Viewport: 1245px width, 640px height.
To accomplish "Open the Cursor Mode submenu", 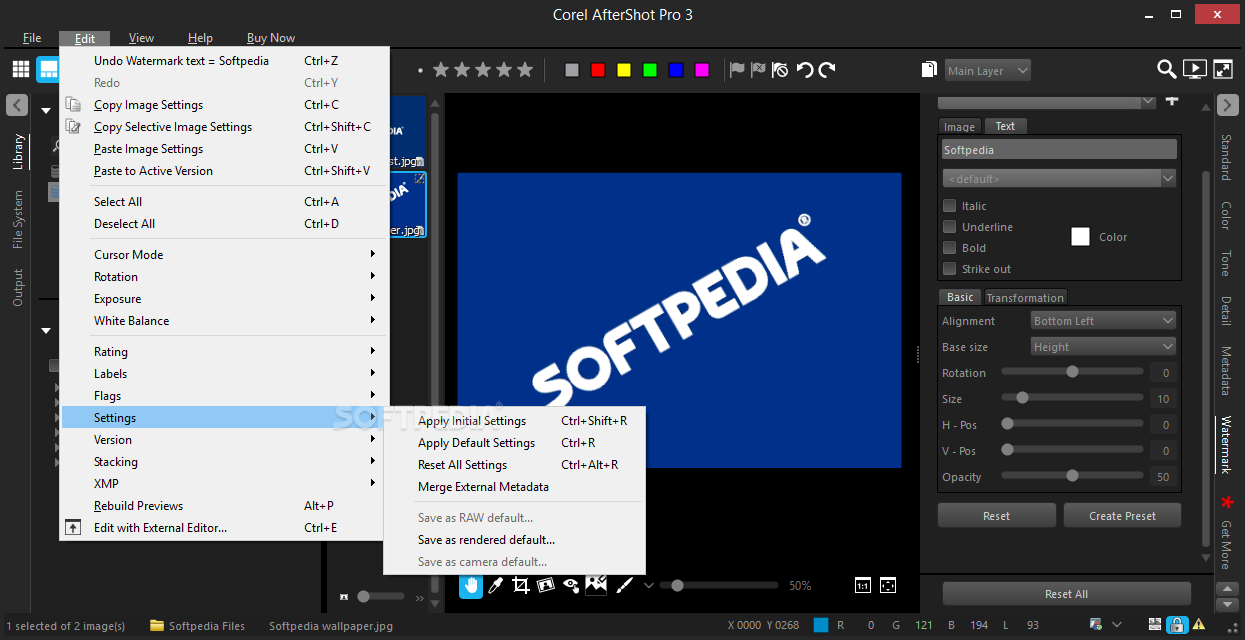I will tap(222, 255).
